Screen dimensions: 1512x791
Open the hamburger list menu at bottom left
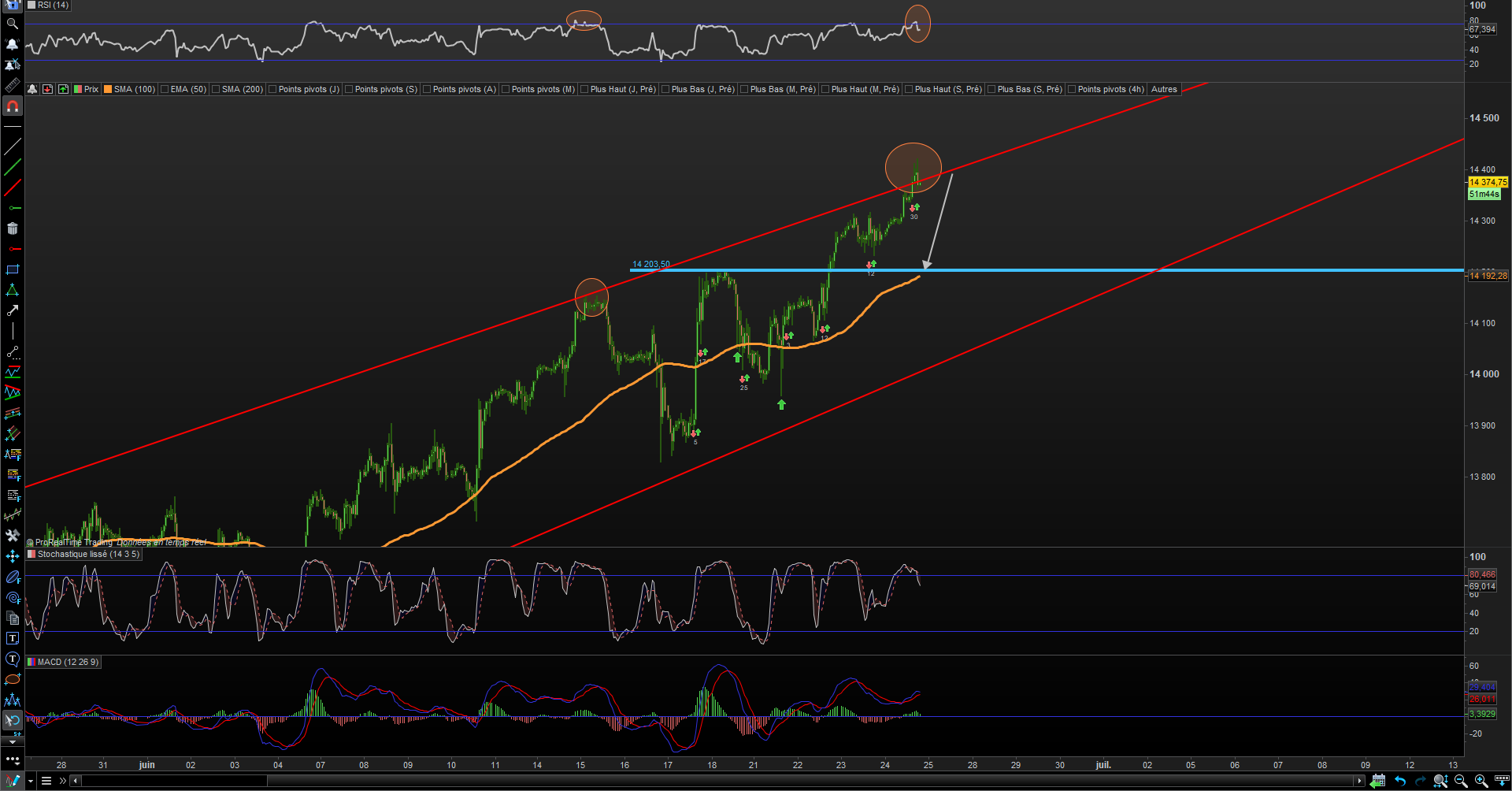(46, 781)
